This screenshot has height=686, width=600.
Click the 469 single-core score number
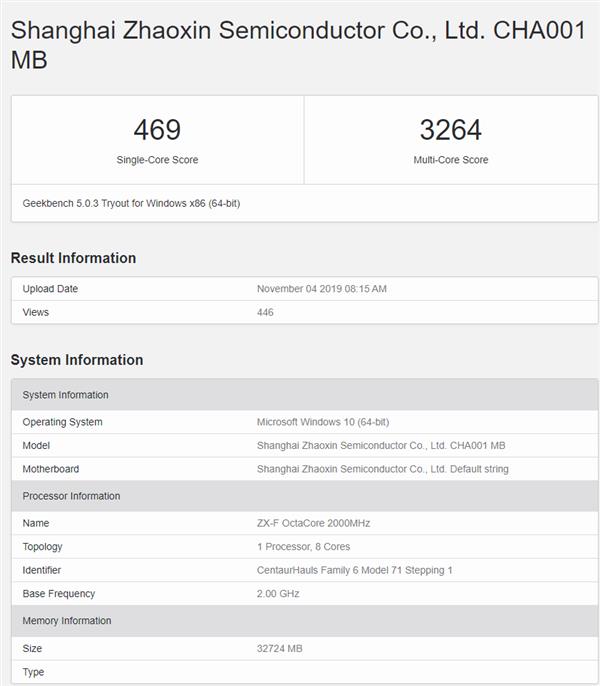pyautogui.click(x=157, y=130)
